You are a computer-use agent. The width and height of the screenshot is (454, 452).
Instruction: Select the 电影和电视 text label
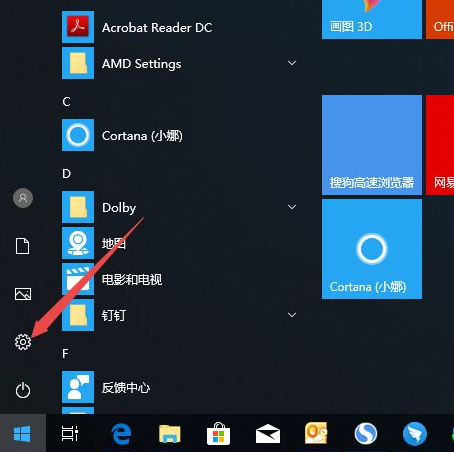click(132, 279)
